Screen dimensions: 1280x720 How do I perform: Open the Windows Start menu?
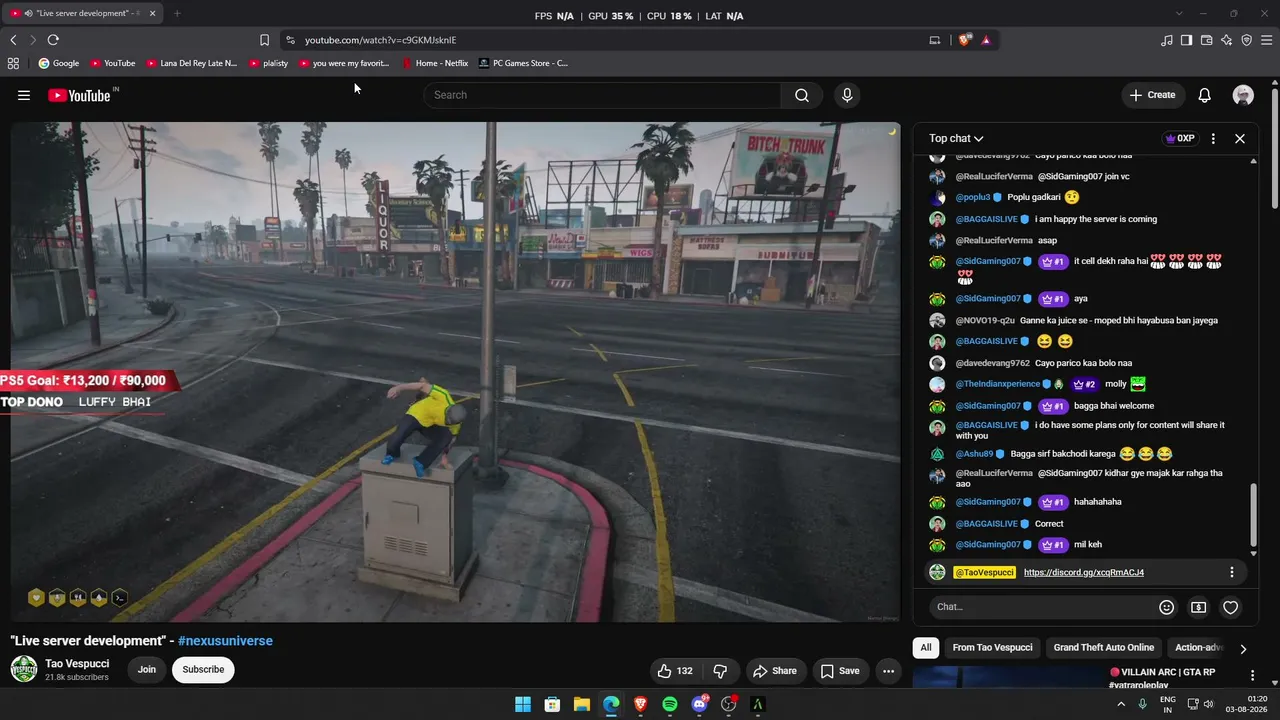click(523, 704)
